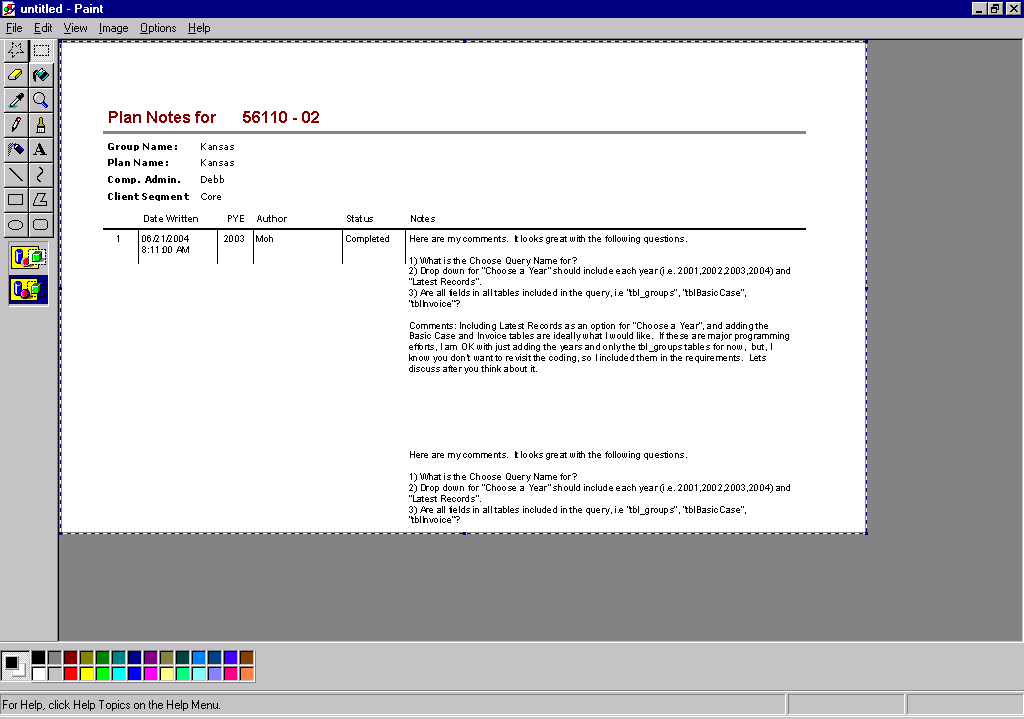Select the magenta color swatch
The height and width of the screenshot is (719, 1024).
point(150,673)
